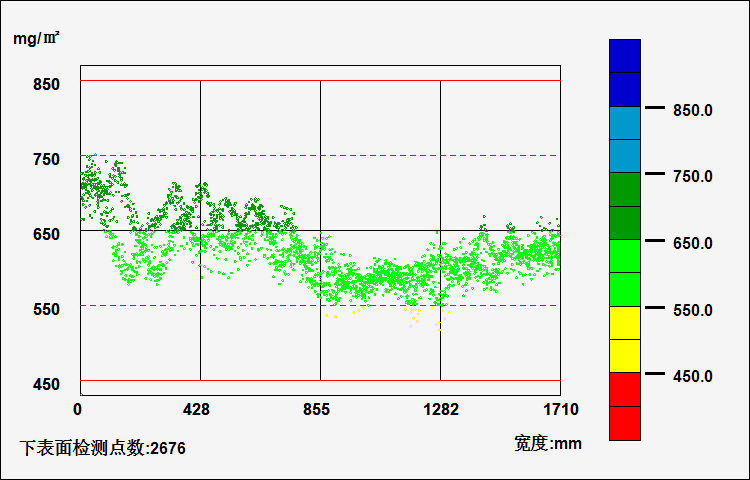This screenshot has height=480, width=750.
Task: Click the bright green legend color band
Action: (x=624, y=273)
